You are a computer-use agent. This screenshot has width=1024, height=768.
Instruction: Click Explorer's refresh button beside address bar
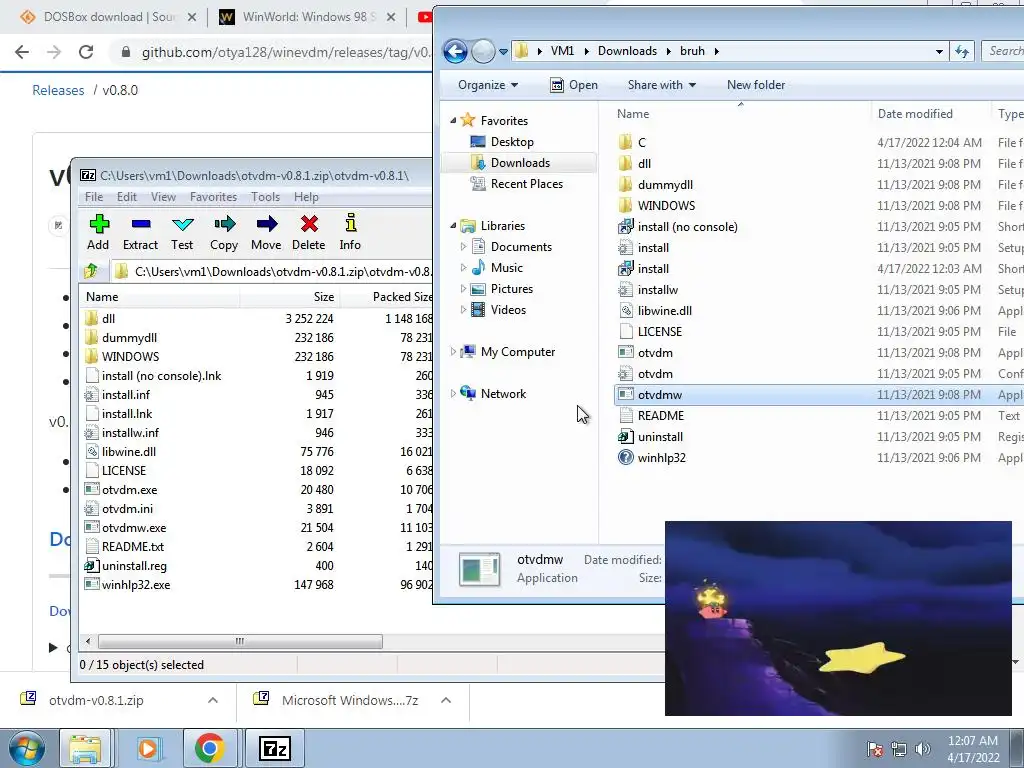(961, 51)
